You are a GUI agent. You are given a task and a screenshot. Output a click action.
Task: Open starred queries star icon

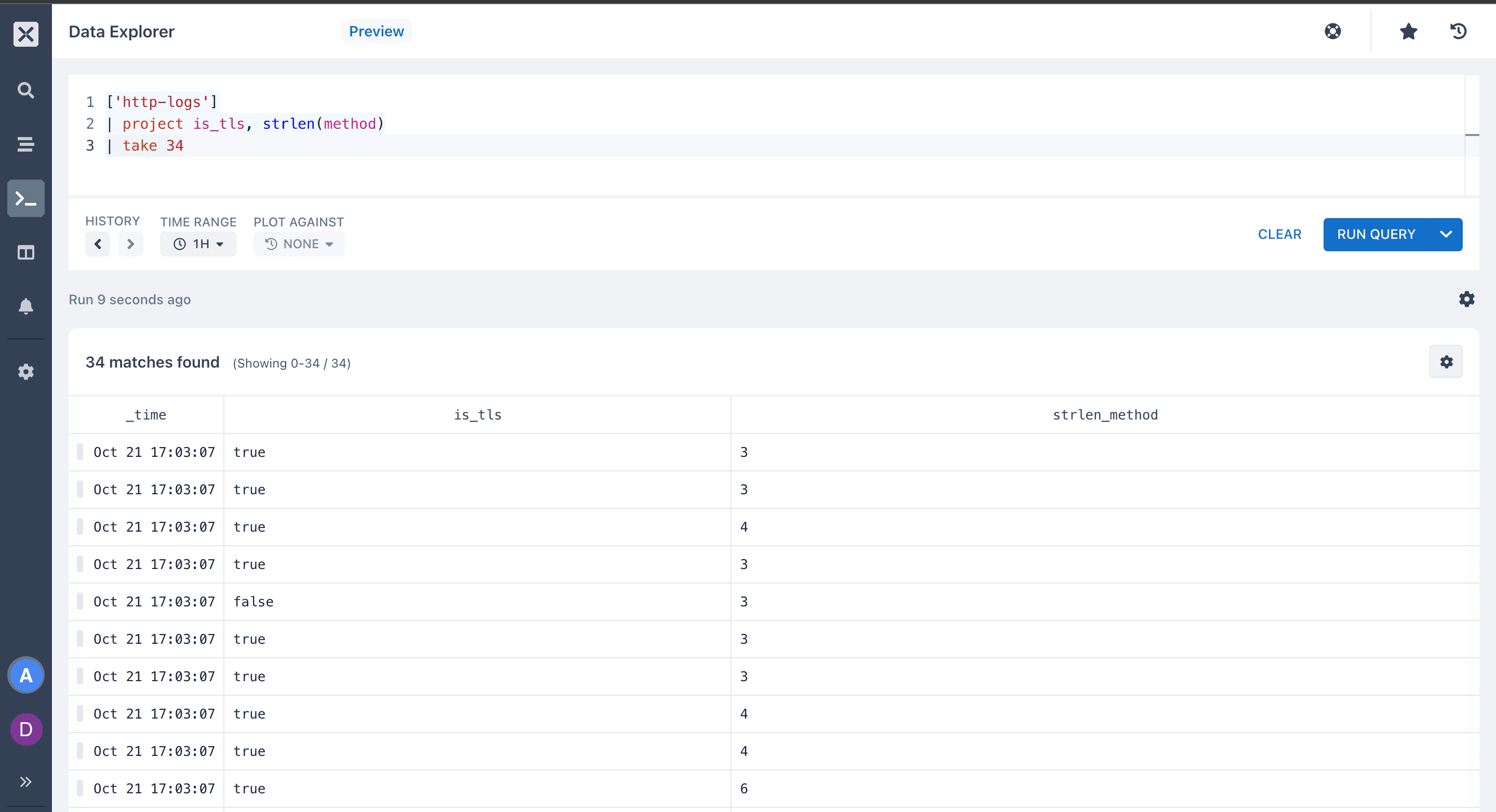[1408, 31]
